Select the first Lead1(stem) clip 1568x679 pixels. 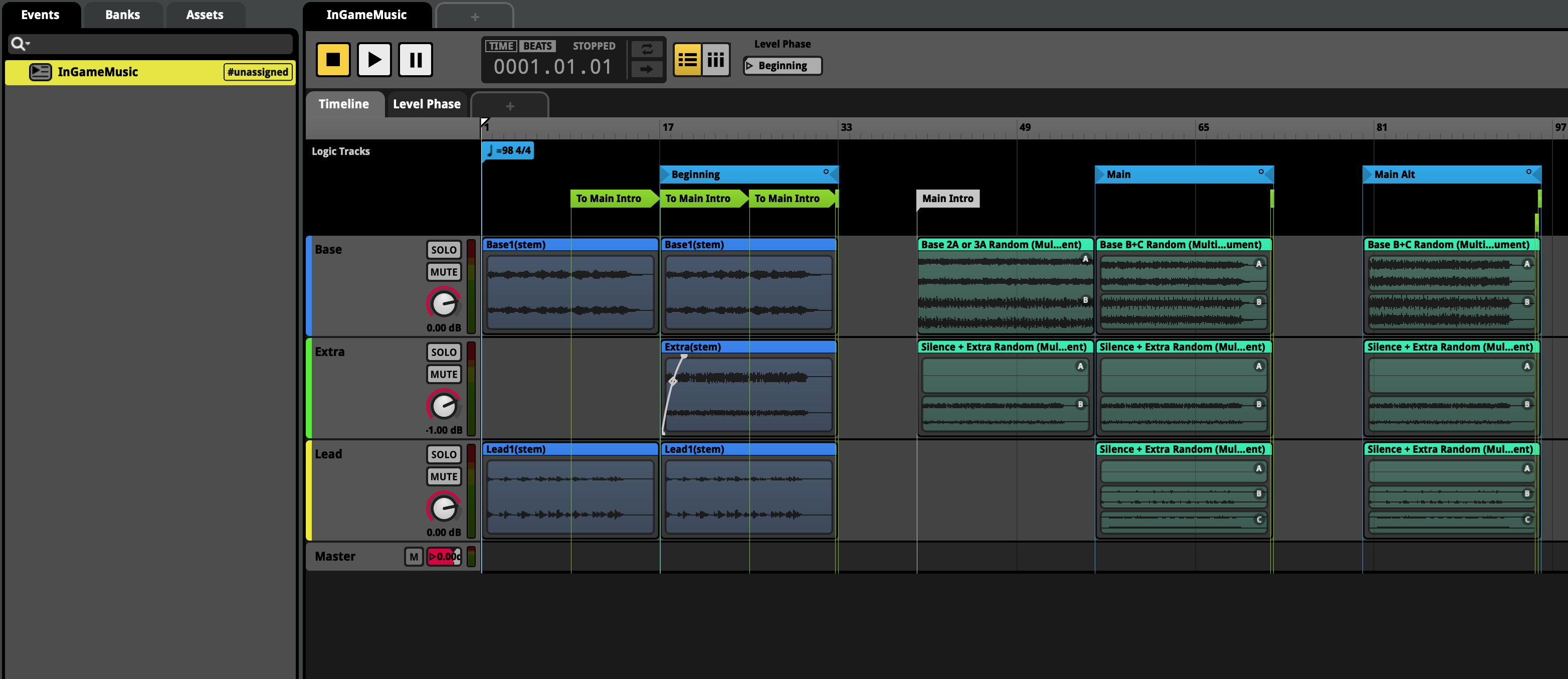pyautogui.click(x=570, y=490)
